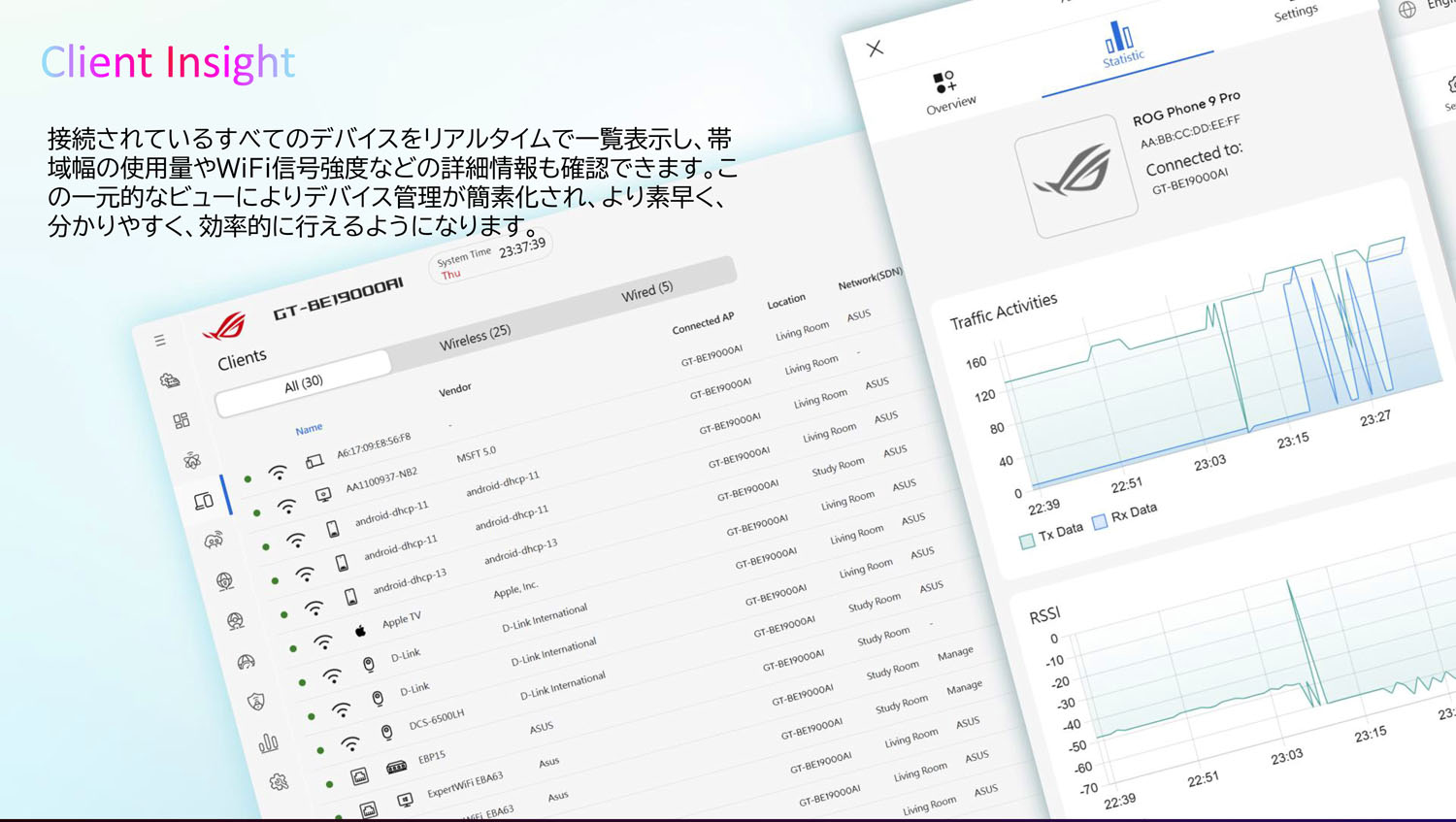The width and height of the screenshot is (1456, 822).
Task: Click the WiFi icon on the A6:17:09:E8:56:F8 row
Action: click(x=278, y=473)
